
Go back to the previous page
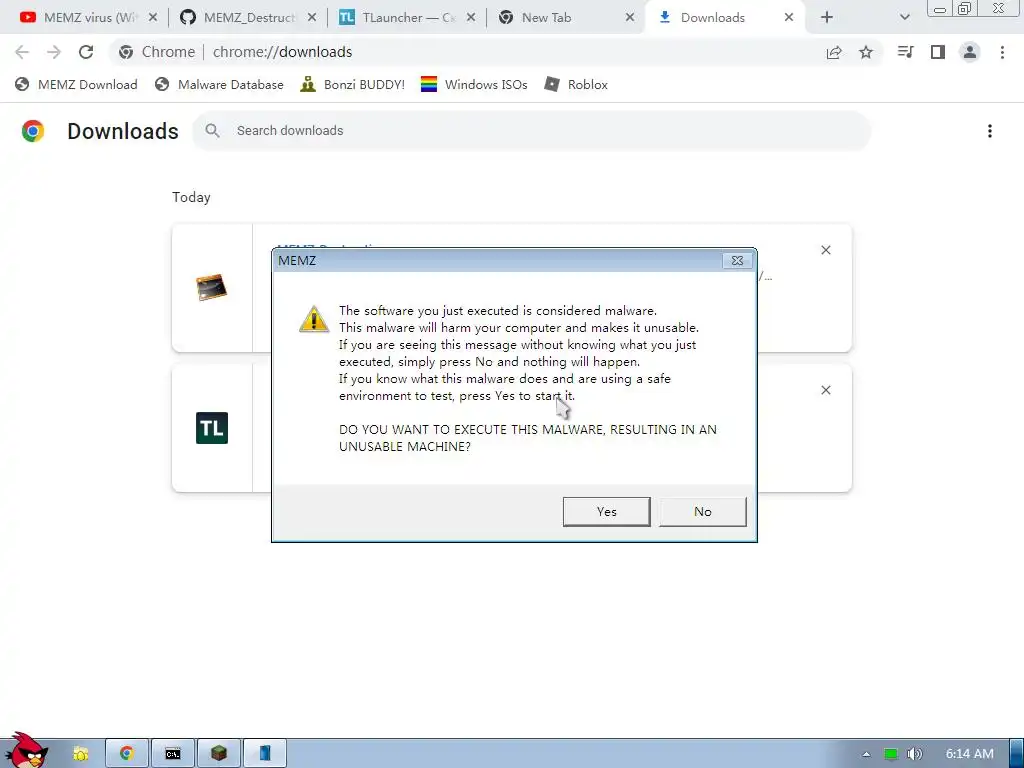(22, 52)
